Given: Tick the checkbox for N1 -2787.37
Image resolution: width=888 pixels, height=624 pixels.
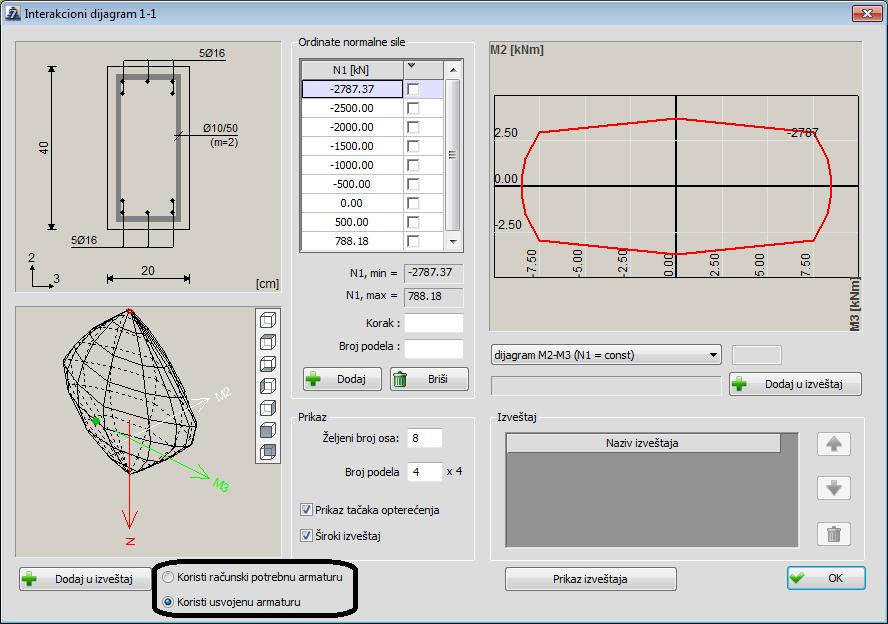Looking at the screenshot, I should (x=413, y=89).
